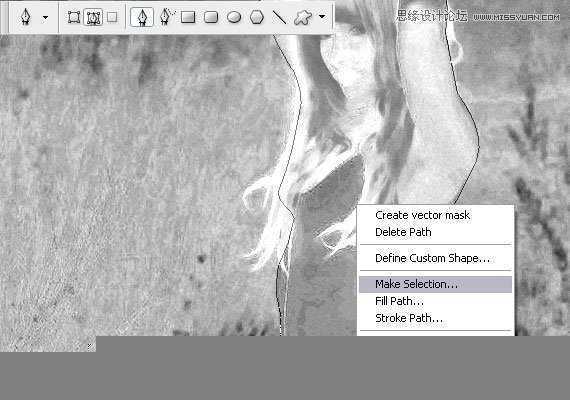Viewport: 570px width, 400px height.
Task: Click the Pen tool preset icon
Action: pos(26,17)
